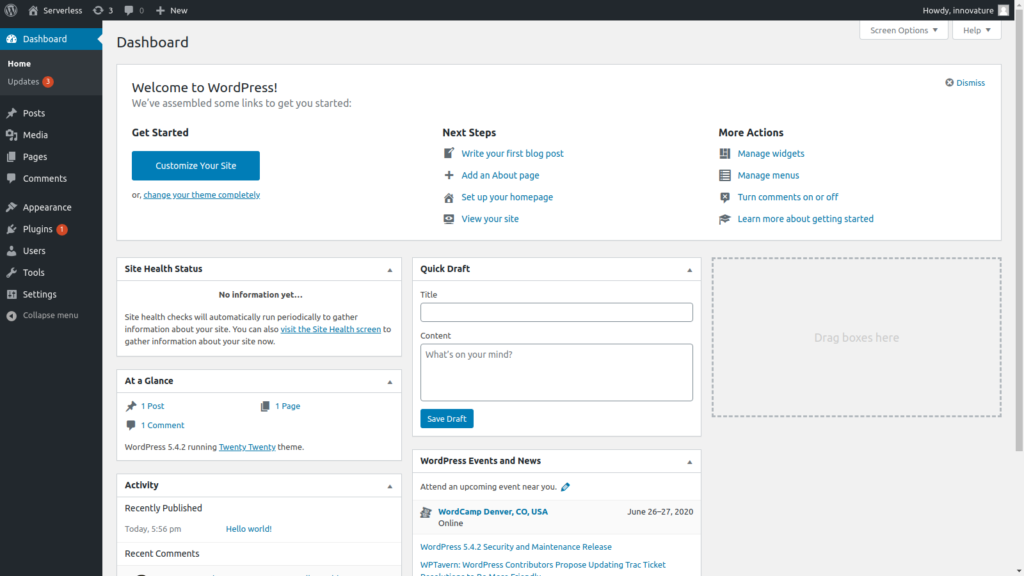
Task: Click the Manage menus list icon
Action: point(725,175)
